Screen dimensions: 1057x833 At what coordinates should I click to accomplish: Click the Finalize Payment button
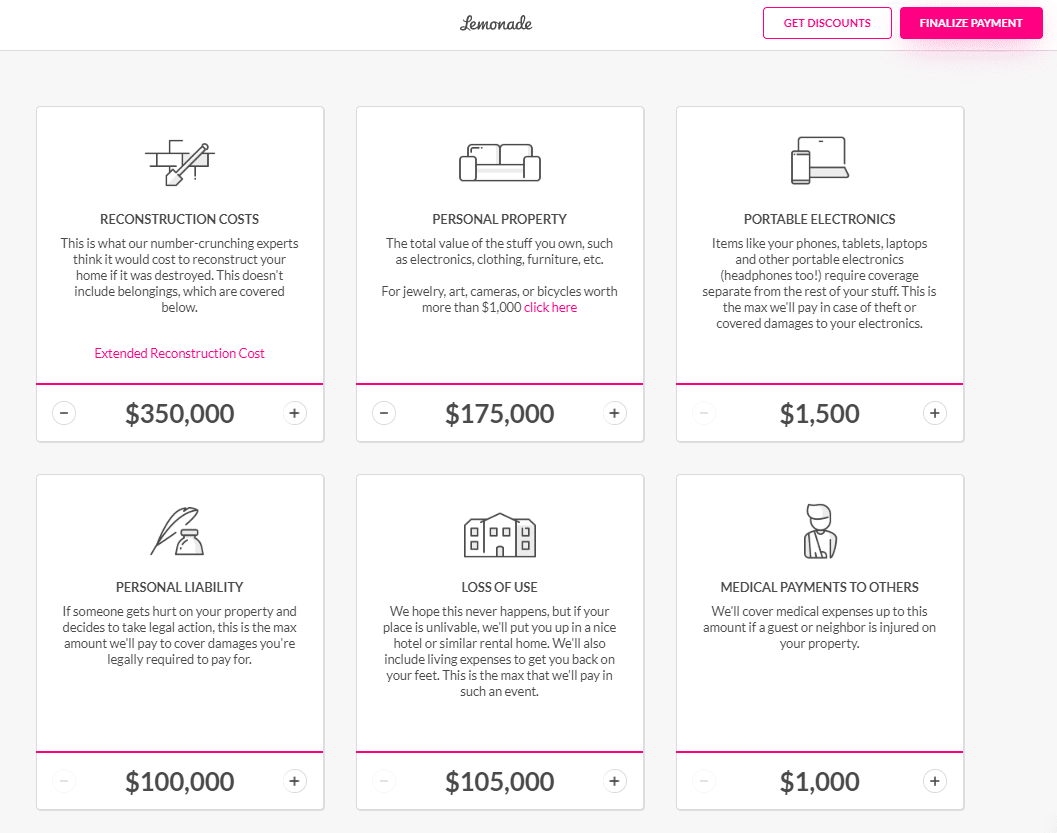click(x=971, y=23)
